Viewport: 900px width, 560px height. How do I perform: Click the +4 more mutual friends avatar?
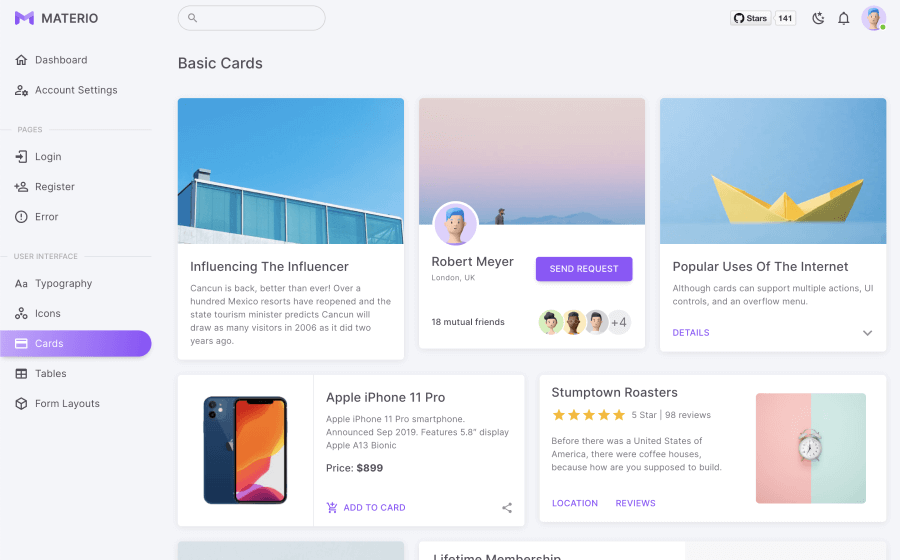pyautogui.click(x=619, y=322)
